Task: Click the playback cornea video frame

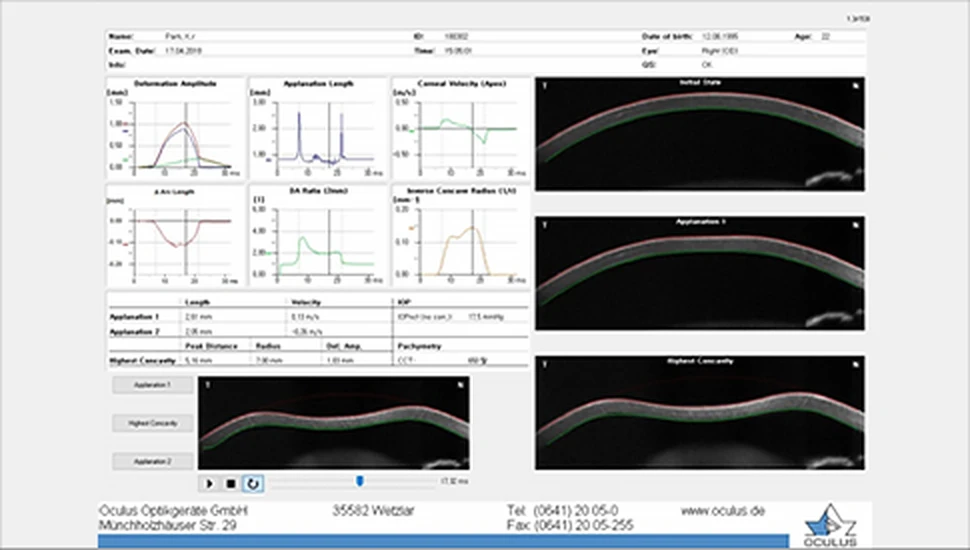Action: pyautogui.click(x=333, y=423)
